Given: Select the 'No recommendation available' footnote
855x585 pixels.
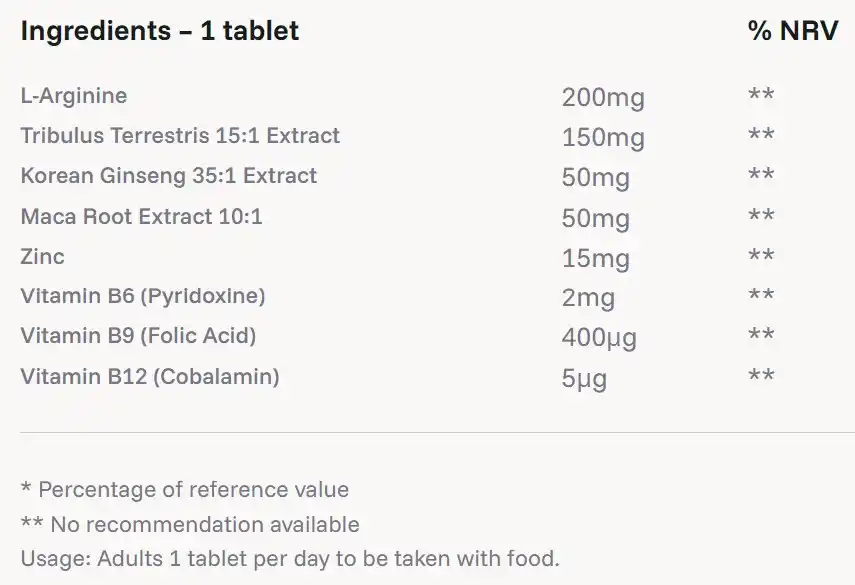Looking at the screenshot, I should point(190,524).
